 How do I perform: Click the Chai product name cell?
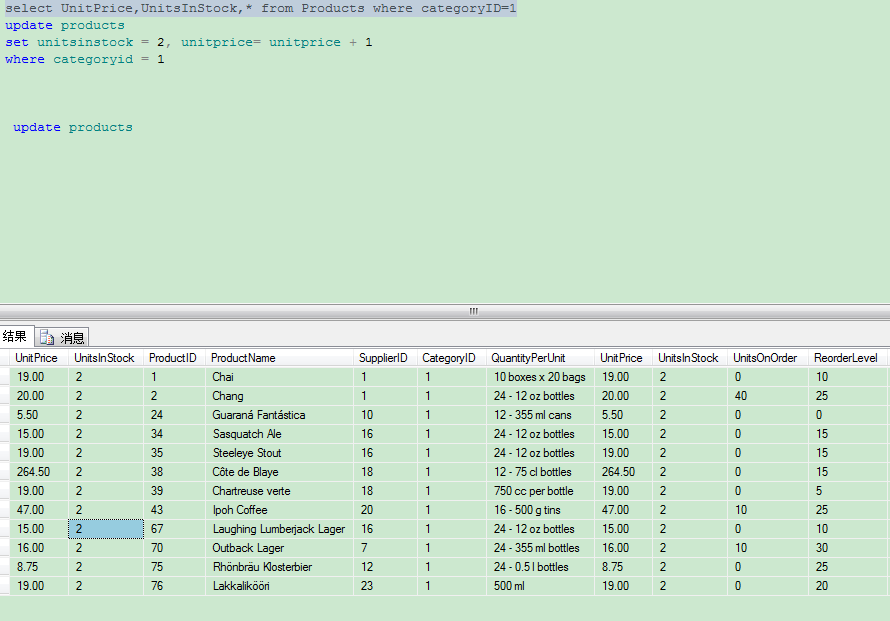click(x=279, y=377)
